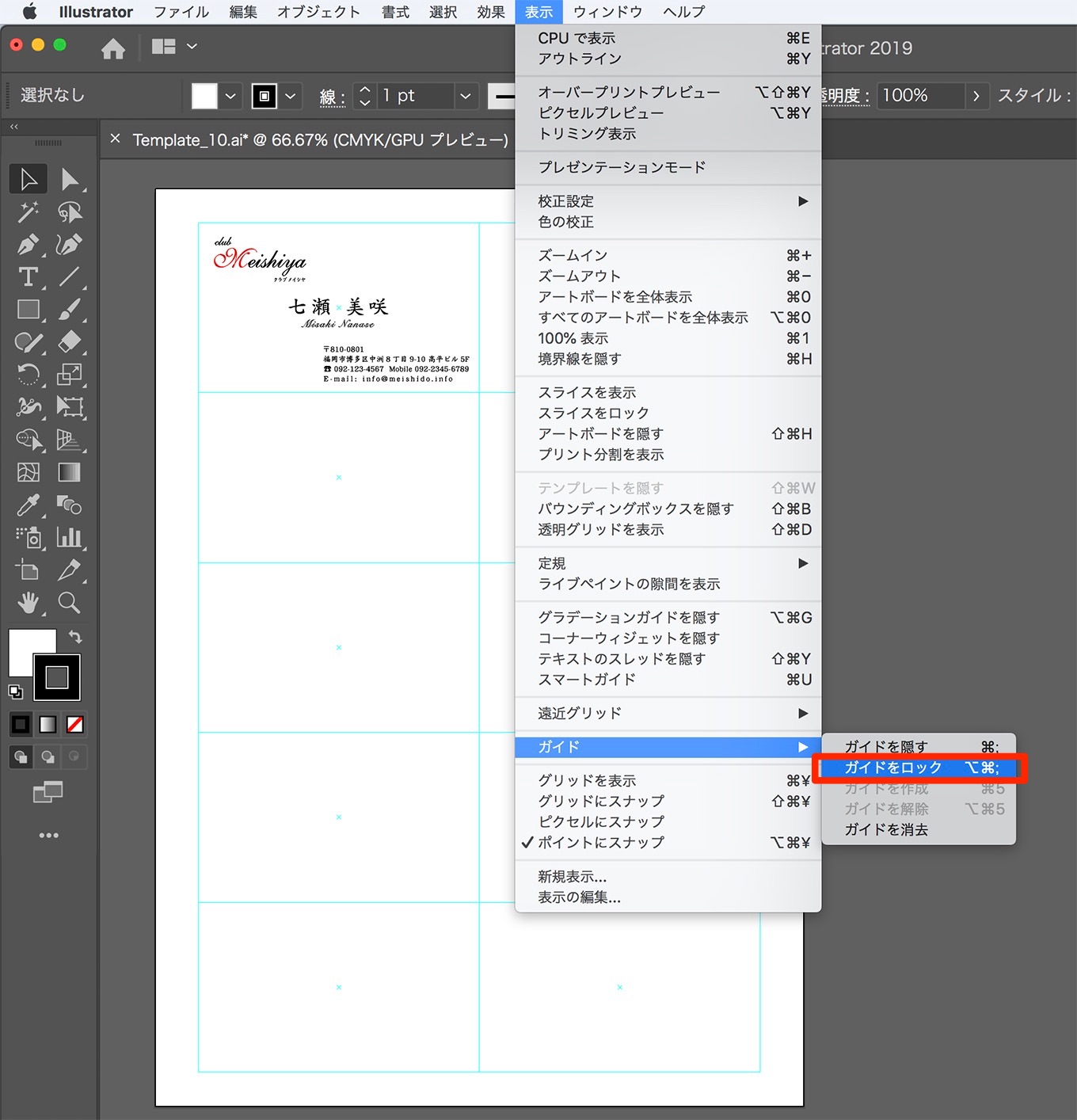Expand the 校正設定 submenu
The height and width of the screenshot is (1120, 1077).
[x=668, y=201]
